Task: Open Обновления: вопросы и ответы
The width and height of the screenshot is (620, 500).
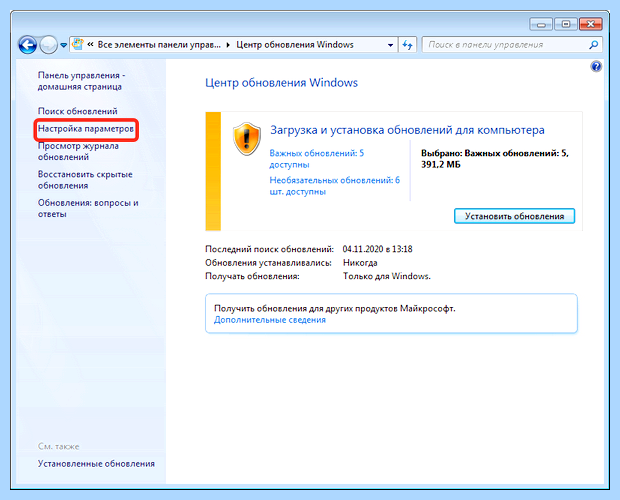Action: click(x=88, y=208)
